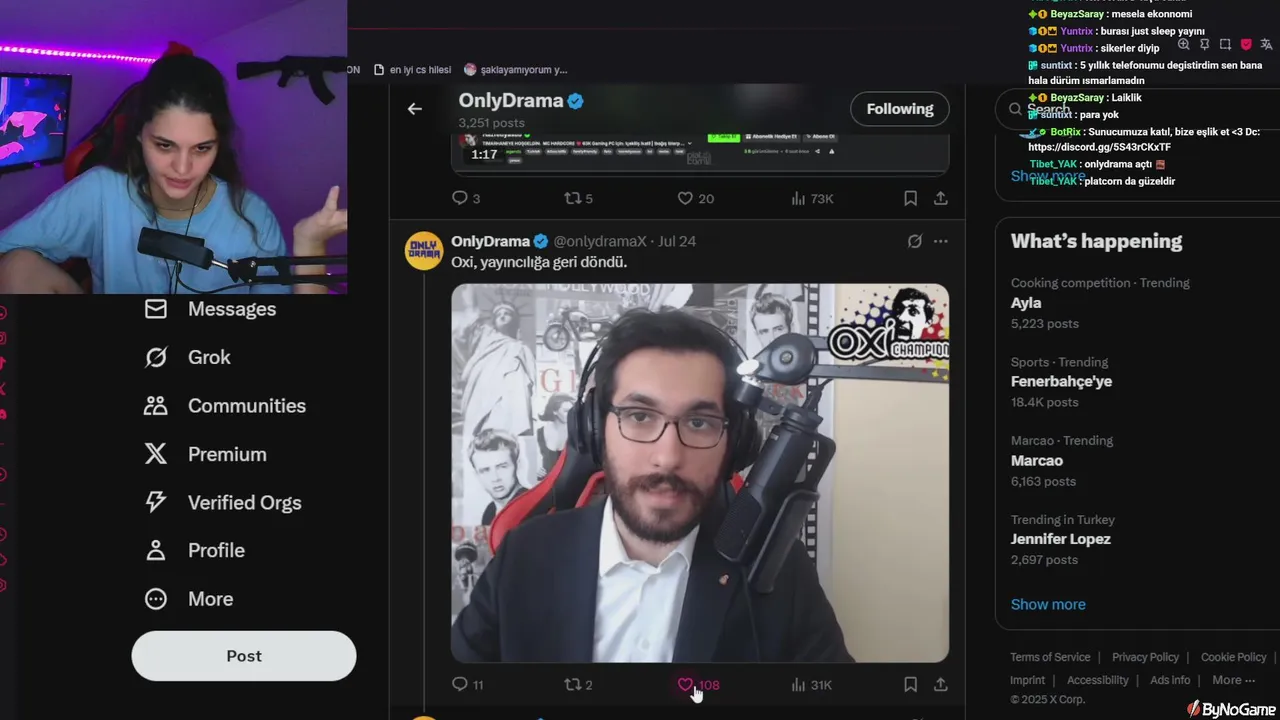
Task: Click the Messages envelope icon
Action: tap(156, 309)
